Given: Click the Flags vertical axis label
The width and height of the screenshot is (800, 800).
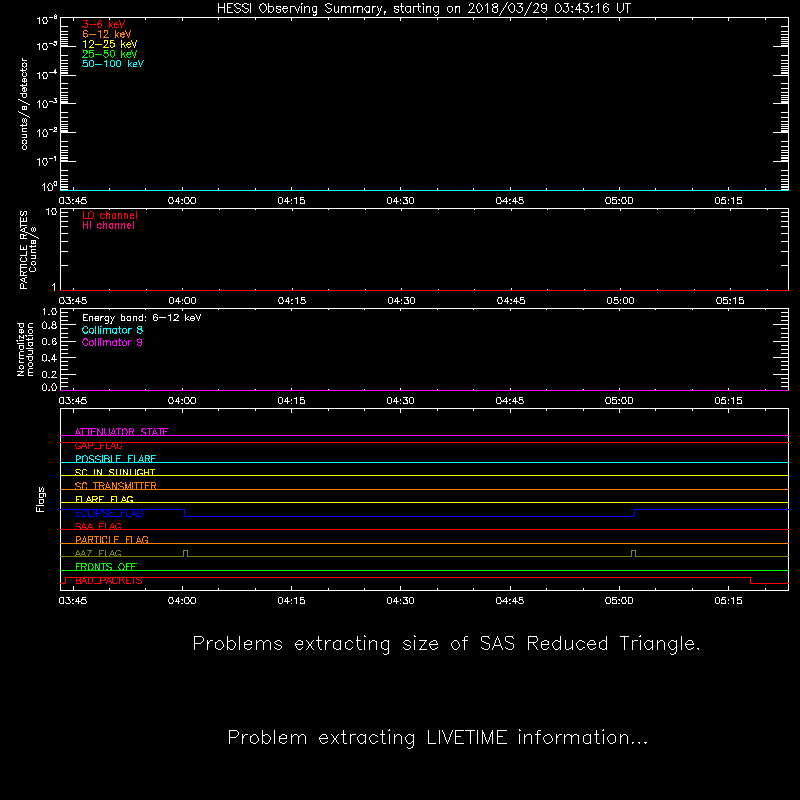Looking at the screenshot, I should [x=40, y=499].
